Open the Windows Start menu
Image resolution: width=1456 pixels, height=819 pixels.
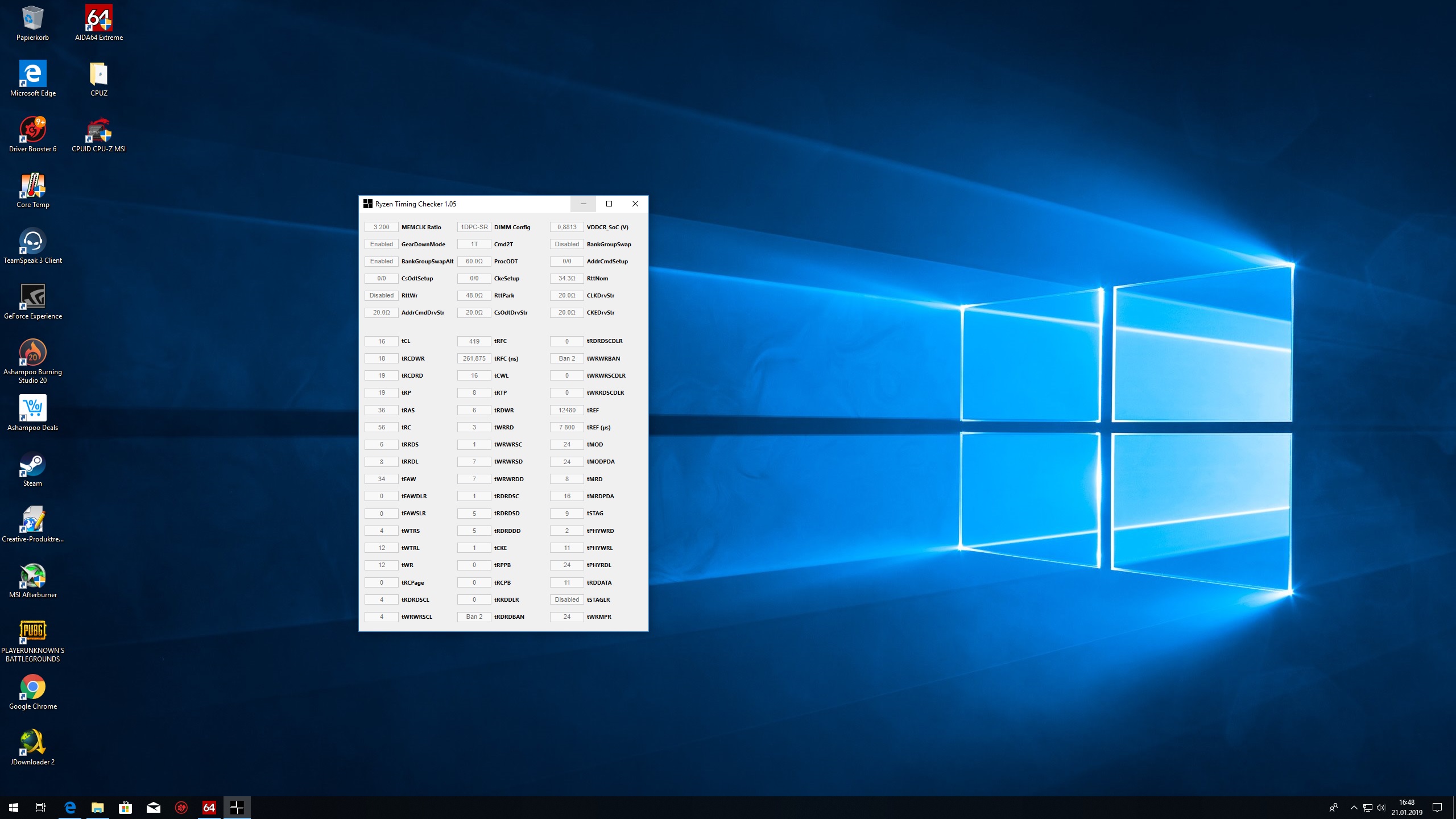(14, 807)
